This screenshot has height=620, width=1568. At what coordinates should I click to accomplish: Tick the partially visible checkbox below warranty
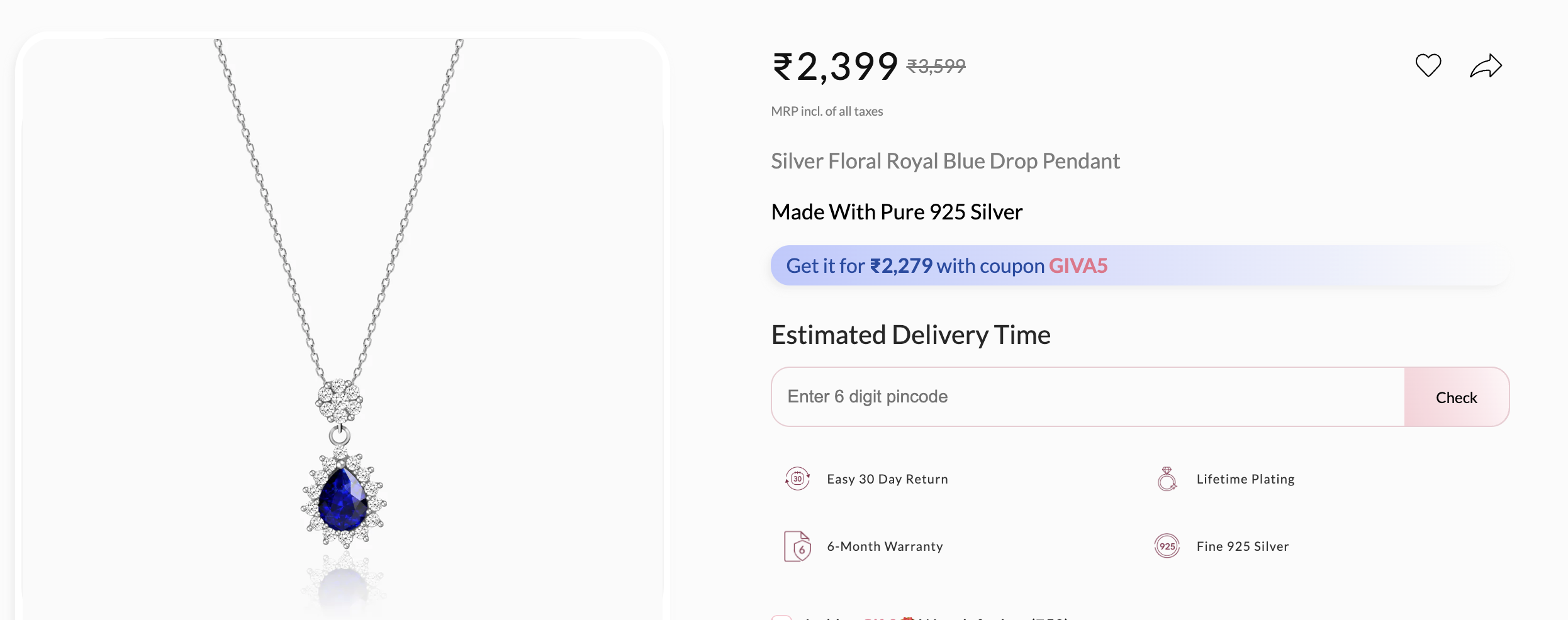781,617
